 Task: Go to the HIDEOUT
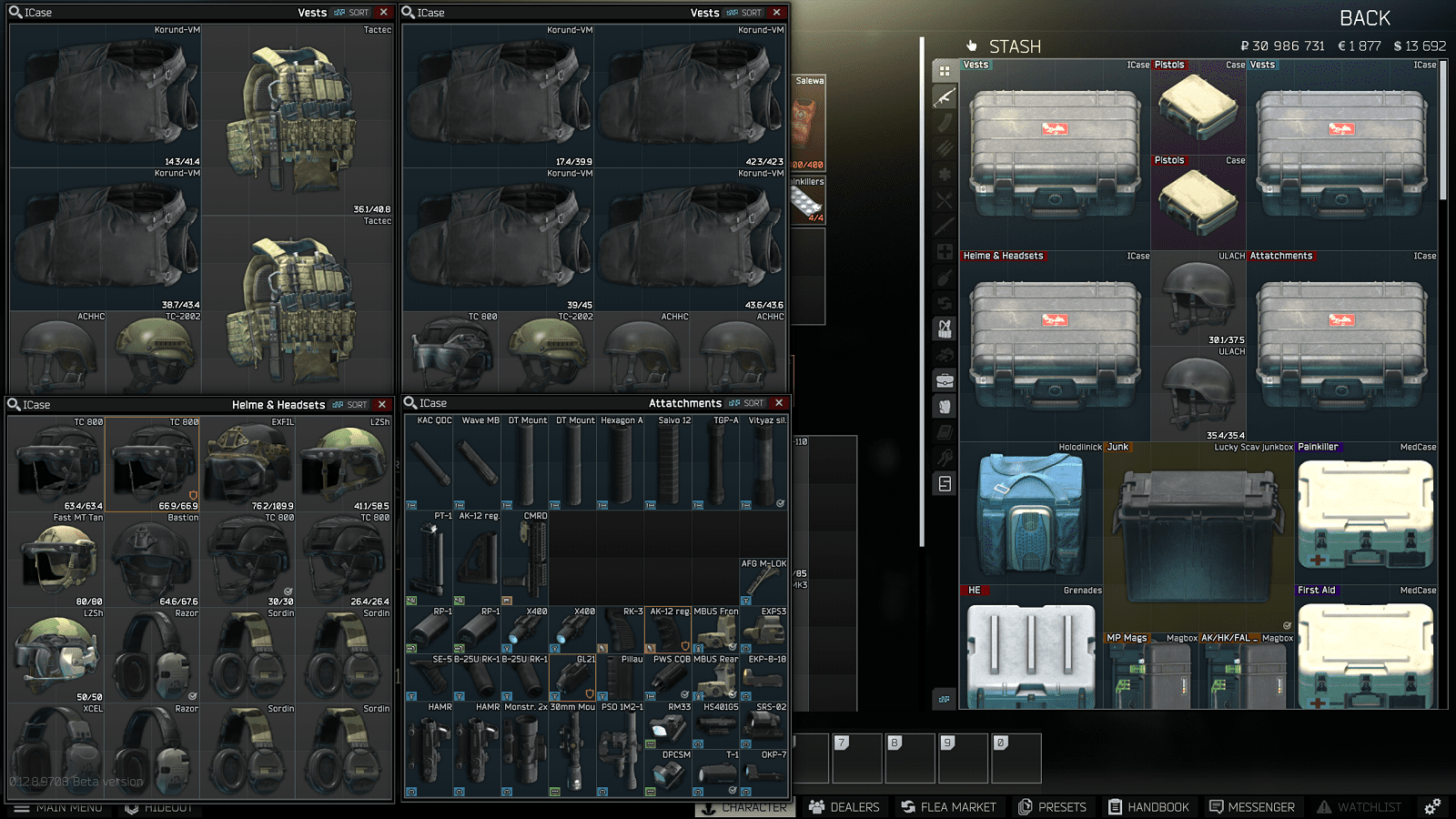(x=158, y=808)
